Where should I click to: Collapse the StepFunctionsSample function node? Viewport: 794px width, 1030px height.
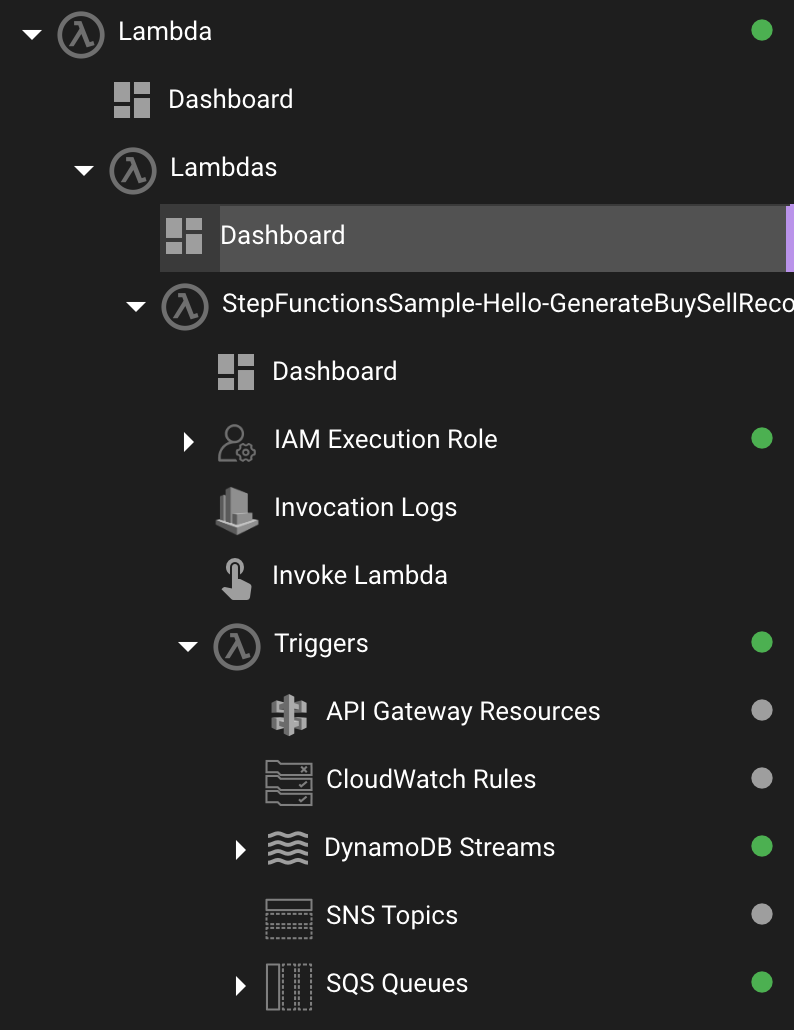pyautogui.click(x=136, y=306)
